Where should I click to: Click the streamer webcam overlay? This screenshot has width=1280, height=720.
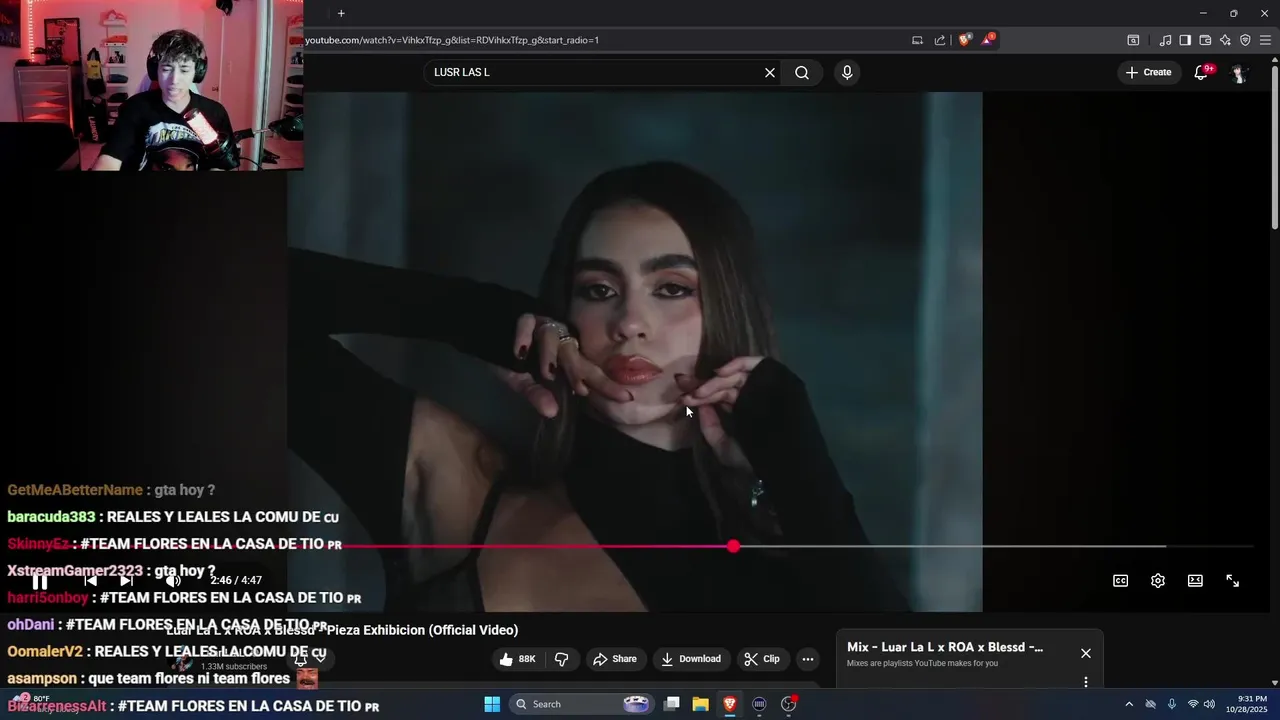click(x=152, y=85)
